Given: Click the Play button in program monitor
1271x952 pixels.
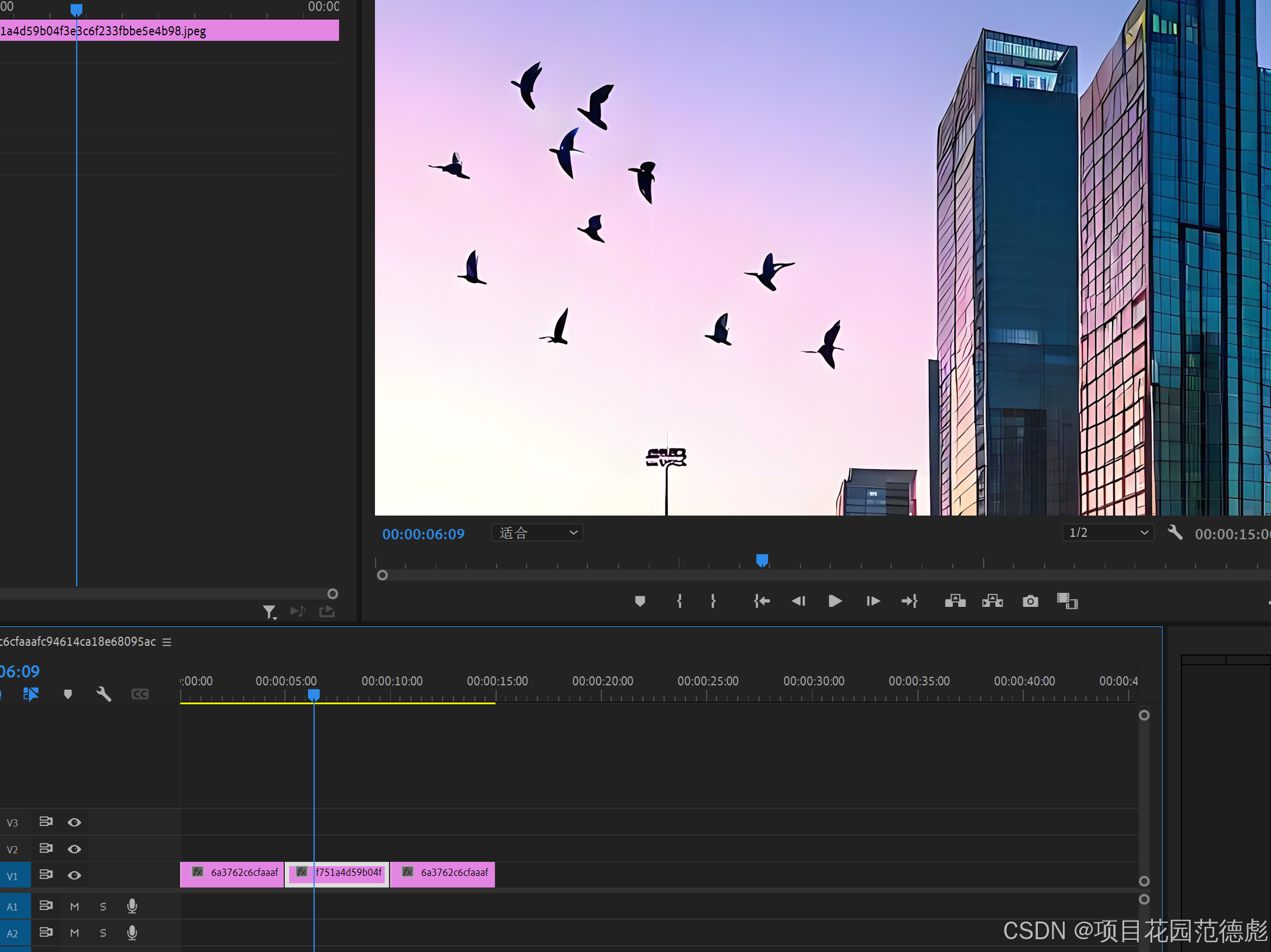Looking at the screenshot, I should coord(835,601).
